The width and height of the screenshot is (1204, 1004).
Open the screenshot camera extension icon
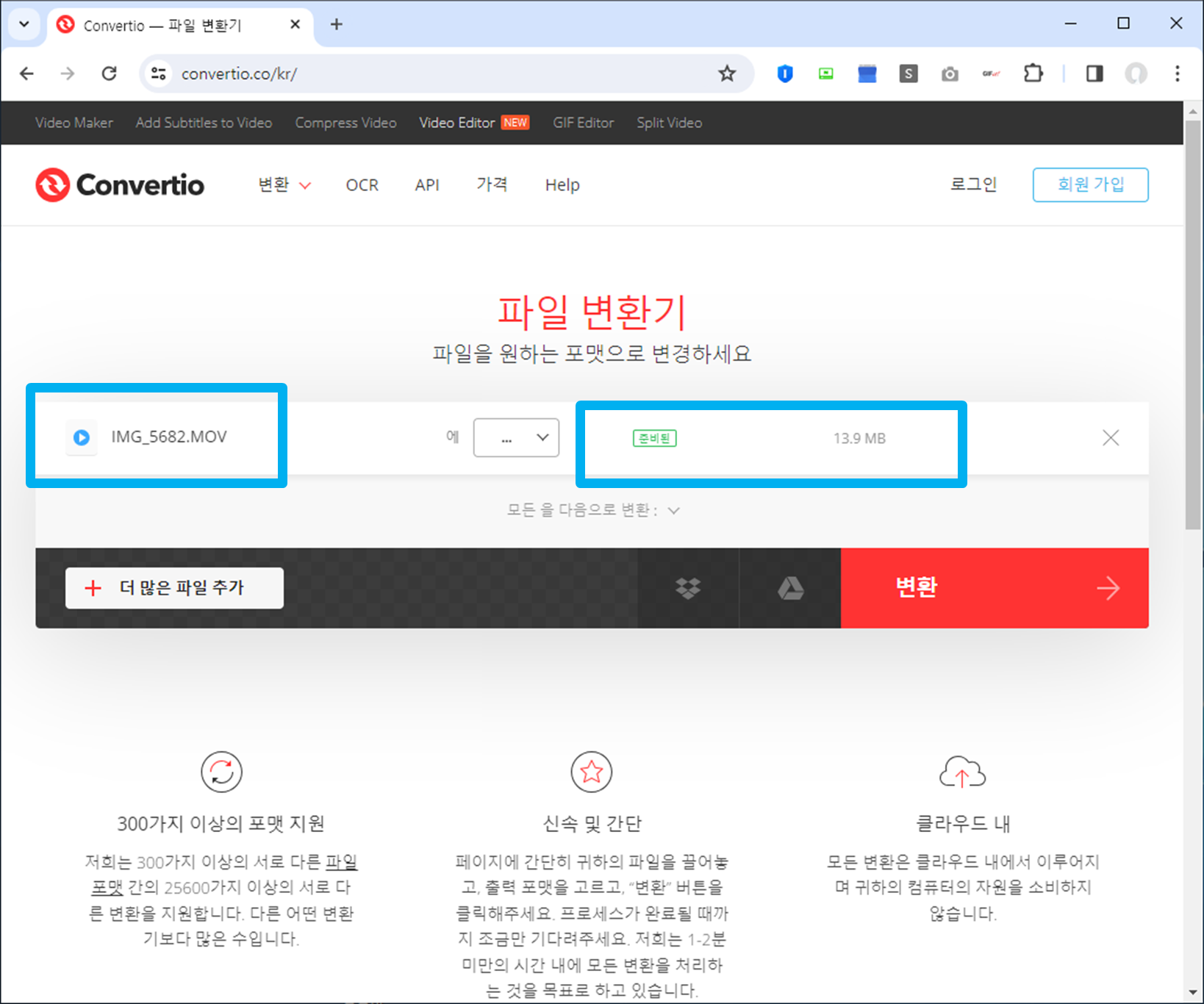click(x=950, y=73)
